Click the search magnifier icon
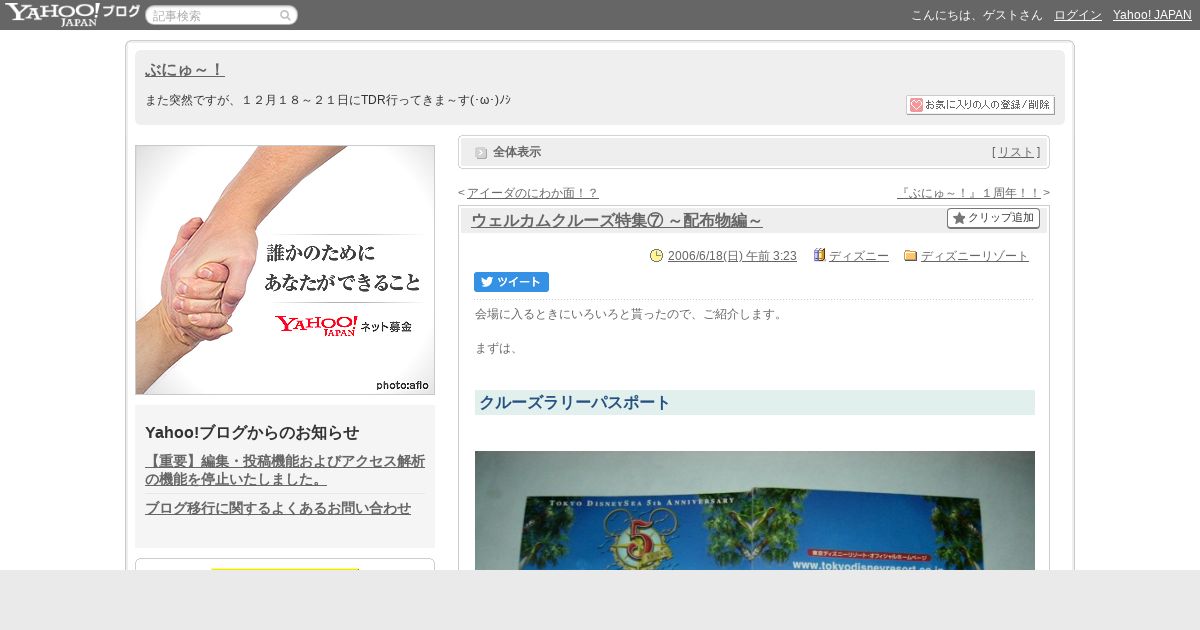Image resolution: width=1200 pixels, height=630 pixels. point(285,16)
